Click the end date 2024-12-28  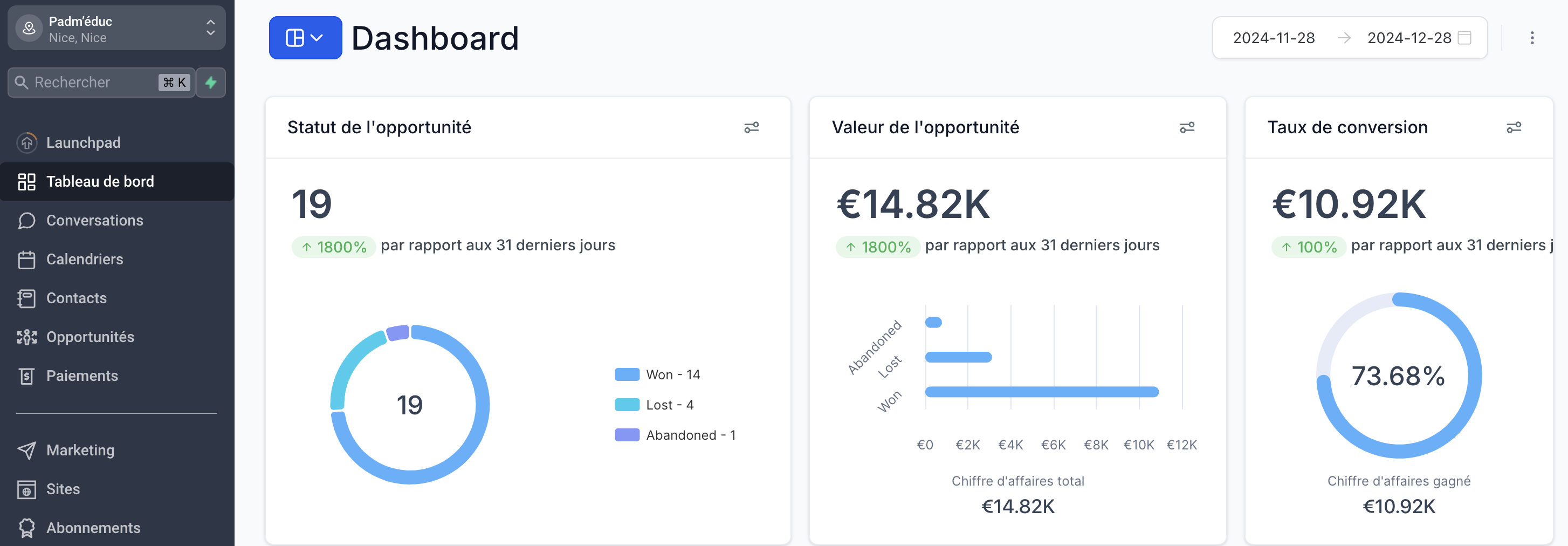[1408, 38]
